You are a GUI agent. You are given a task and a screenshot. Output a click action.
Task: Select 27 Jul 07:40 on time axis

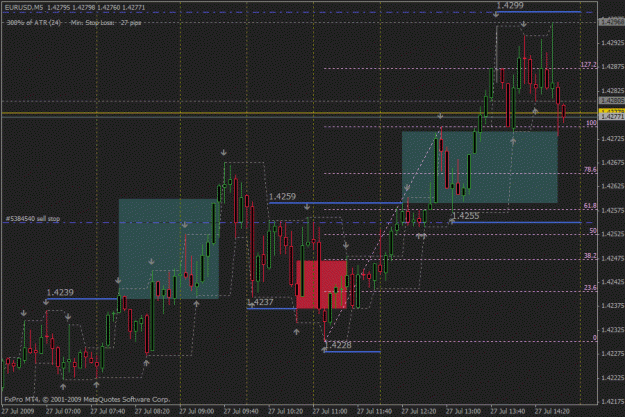[108, 411]
